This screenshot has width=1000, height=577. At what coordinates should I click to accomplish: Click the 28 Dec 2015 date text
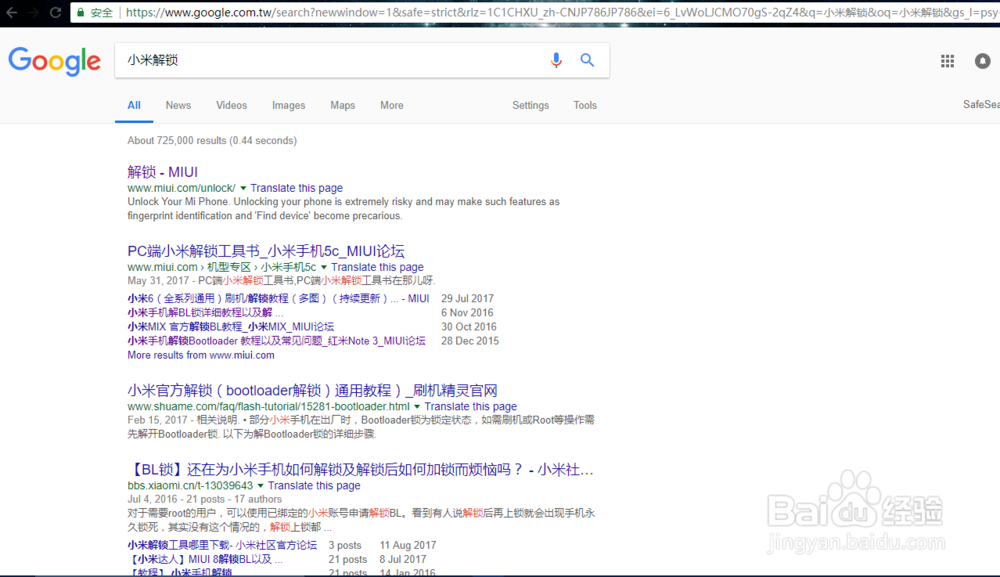click(470, 340)
